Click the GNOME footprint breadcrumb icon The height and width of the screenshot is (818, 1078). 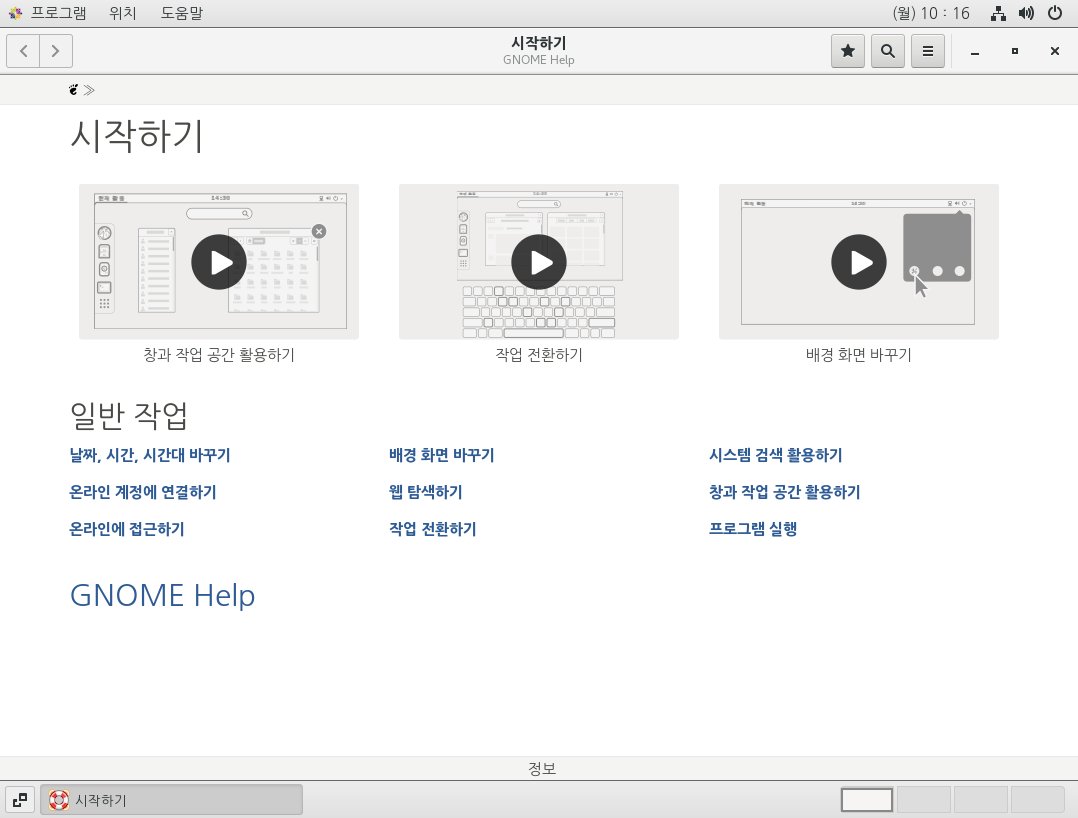click(x=74, y=89)
